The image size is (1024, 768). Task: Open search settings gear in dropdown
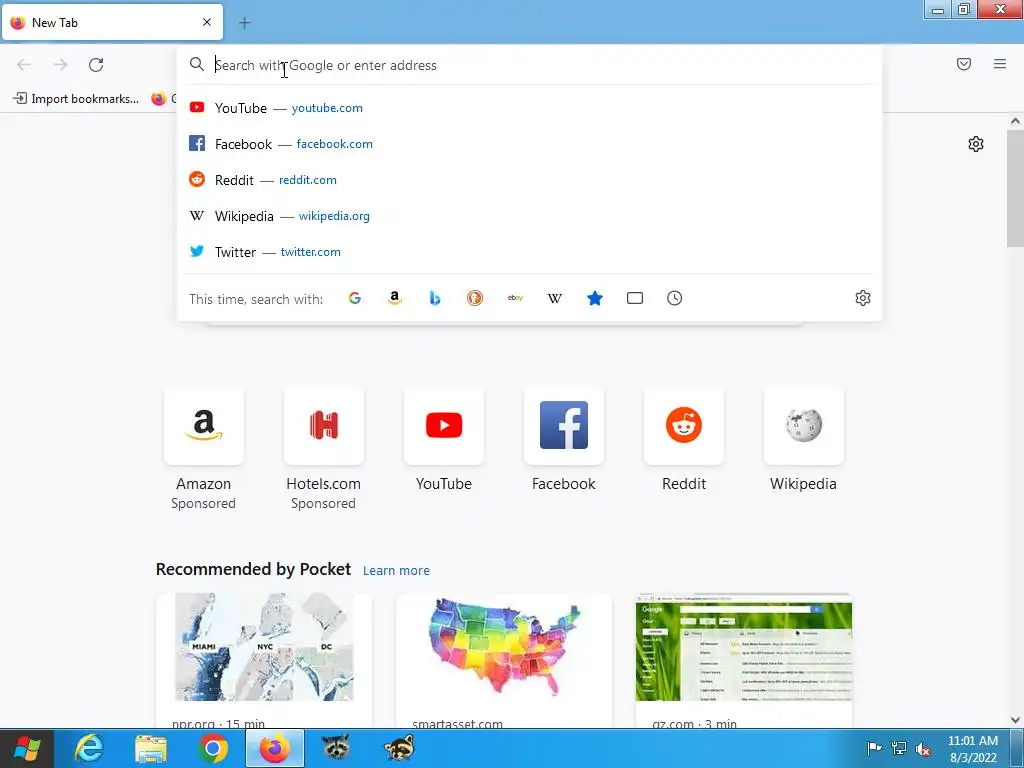[x=863, y=298]
